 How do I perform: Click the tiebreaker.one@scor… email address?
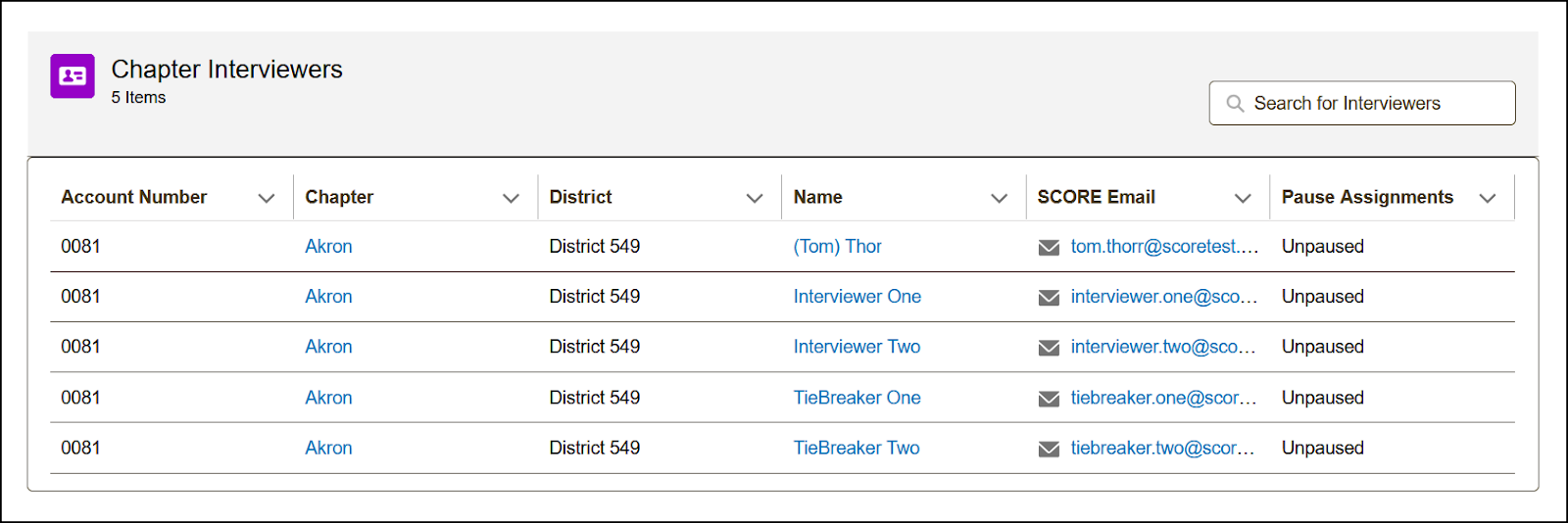[x=1162, y=398]
